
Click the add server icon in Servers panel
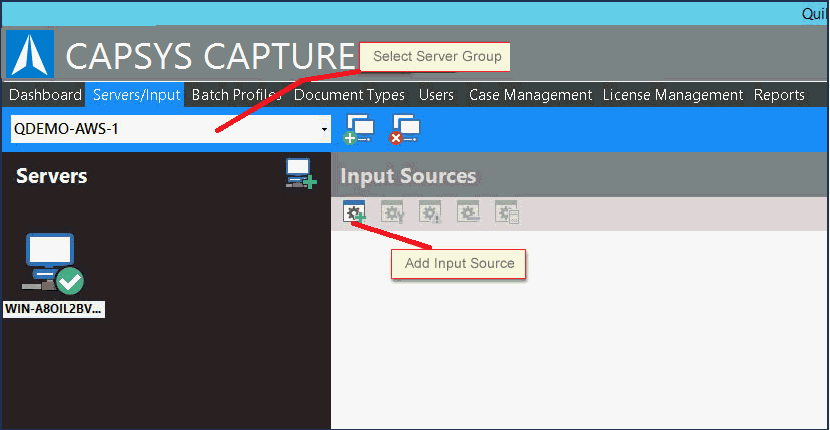tap(301, 174)
